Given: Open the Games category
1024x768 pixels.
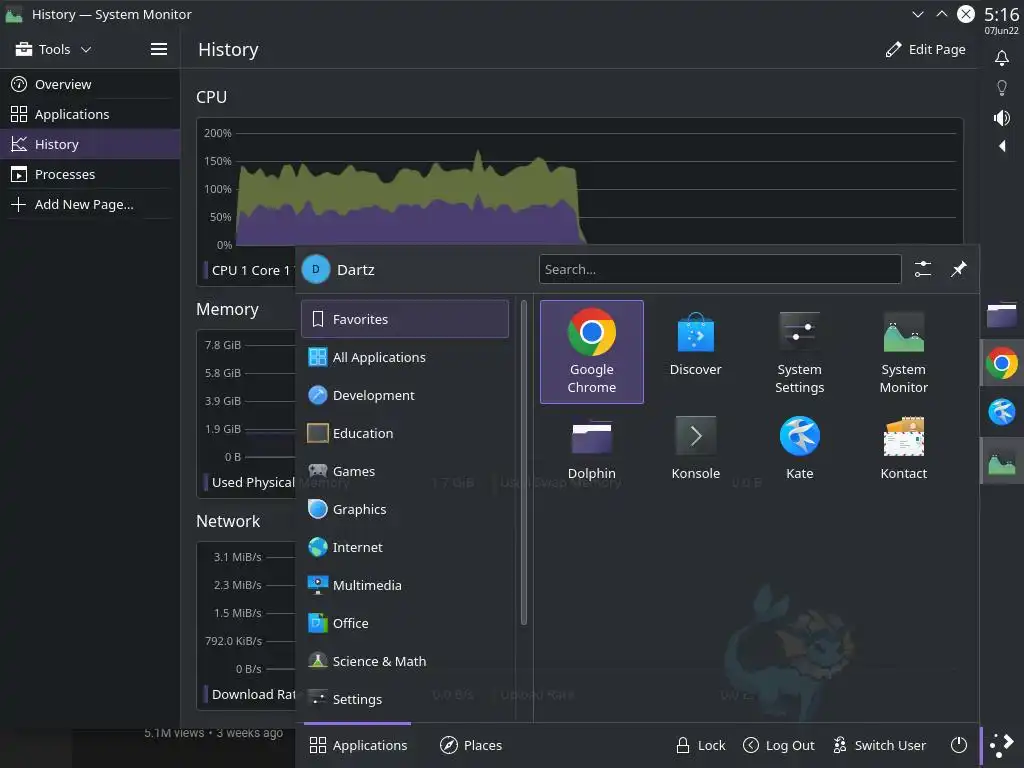Looking at the screenshot, I should pyautogui.click(x=405, y=471).
